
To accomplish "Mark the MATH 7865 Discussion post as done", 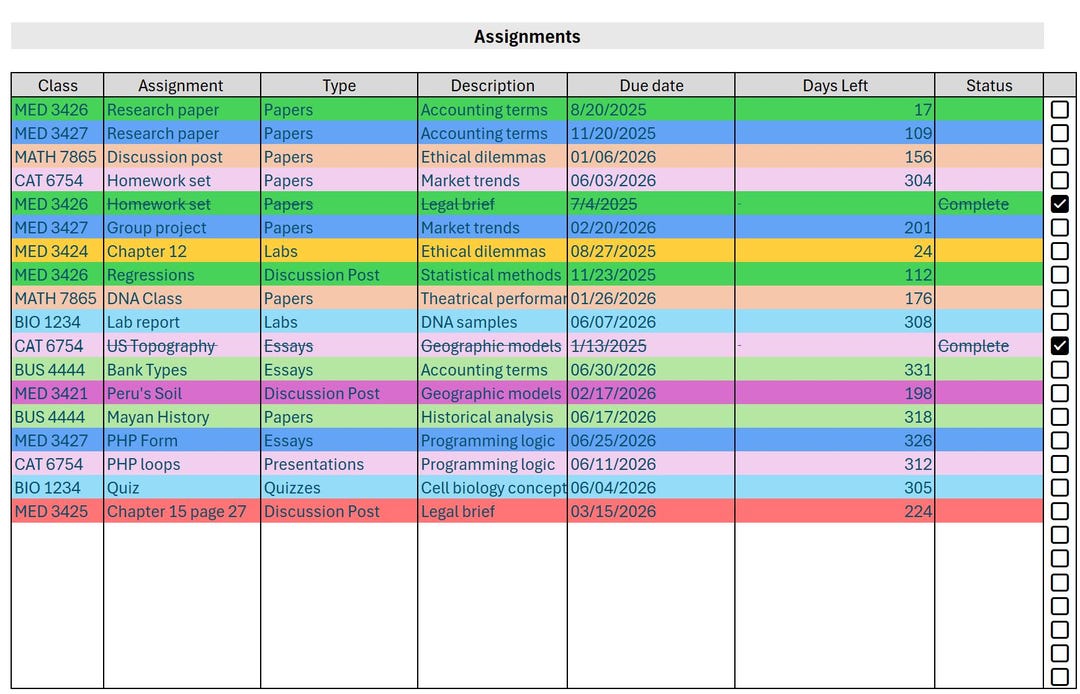I will (x=1060, y=157).
